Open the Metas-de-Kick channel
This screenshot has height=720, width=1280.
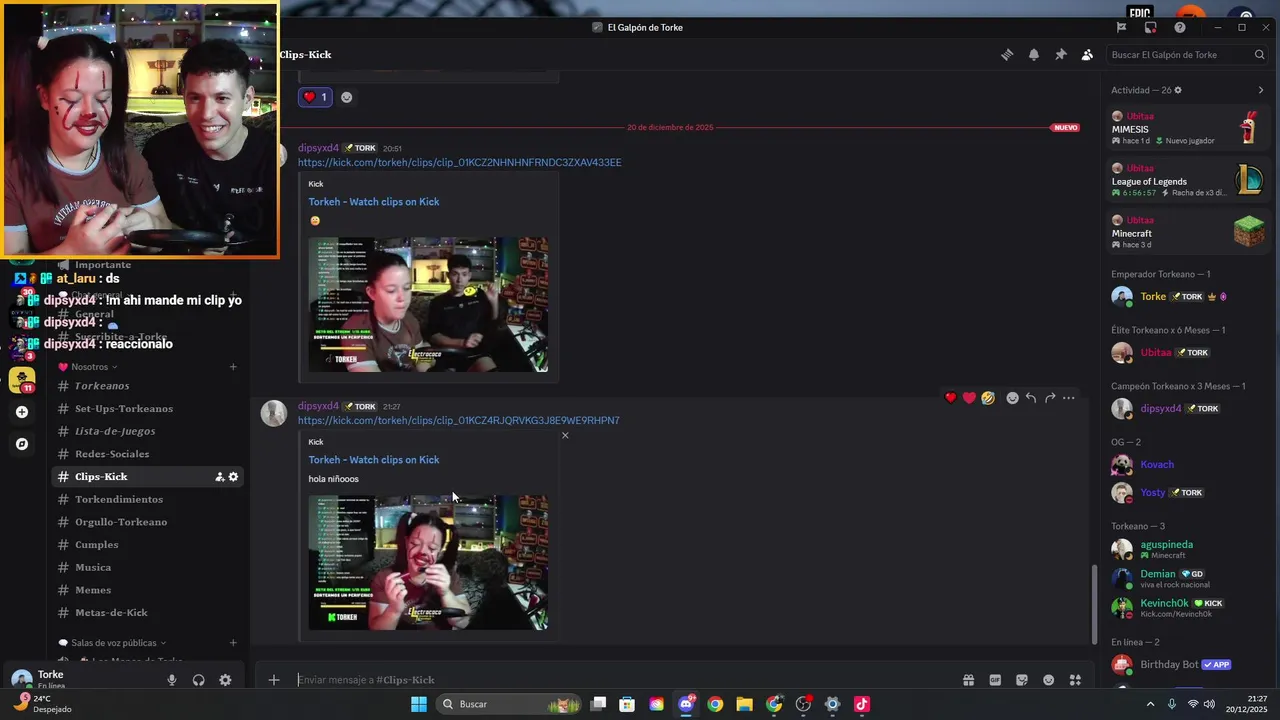click(x=147, y=613)
